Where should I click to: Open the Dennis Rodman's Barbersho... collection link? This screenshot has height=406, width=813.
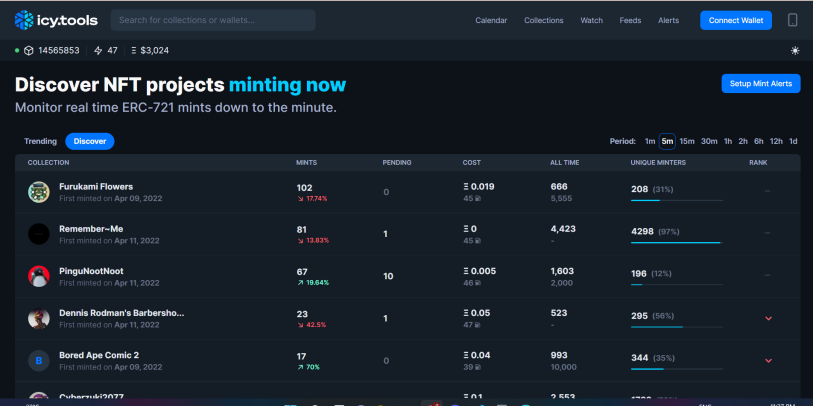[x=122, y=313]
